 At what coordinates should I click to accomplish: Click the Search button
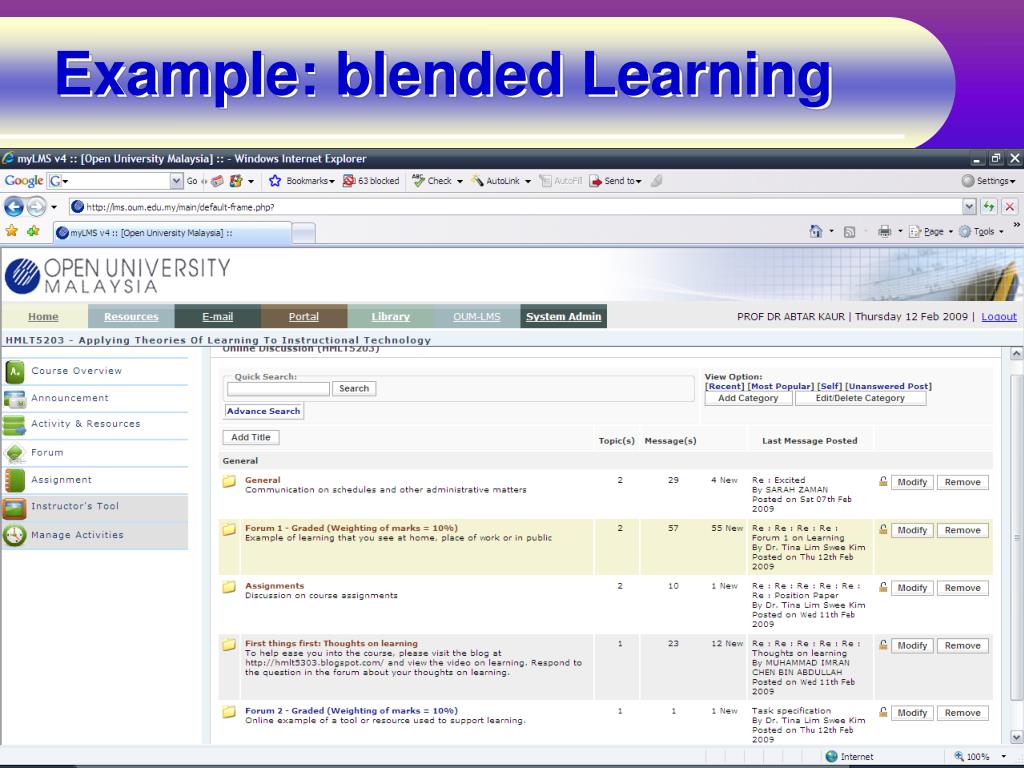click(x=354, y=389)
